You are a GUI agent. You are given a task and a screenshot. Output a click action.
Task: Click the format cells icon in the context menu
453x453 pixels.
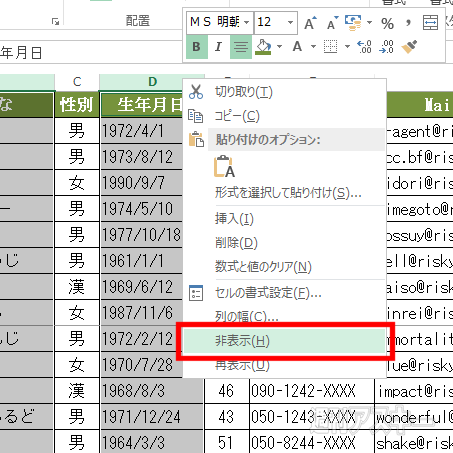tap(196, 293)
